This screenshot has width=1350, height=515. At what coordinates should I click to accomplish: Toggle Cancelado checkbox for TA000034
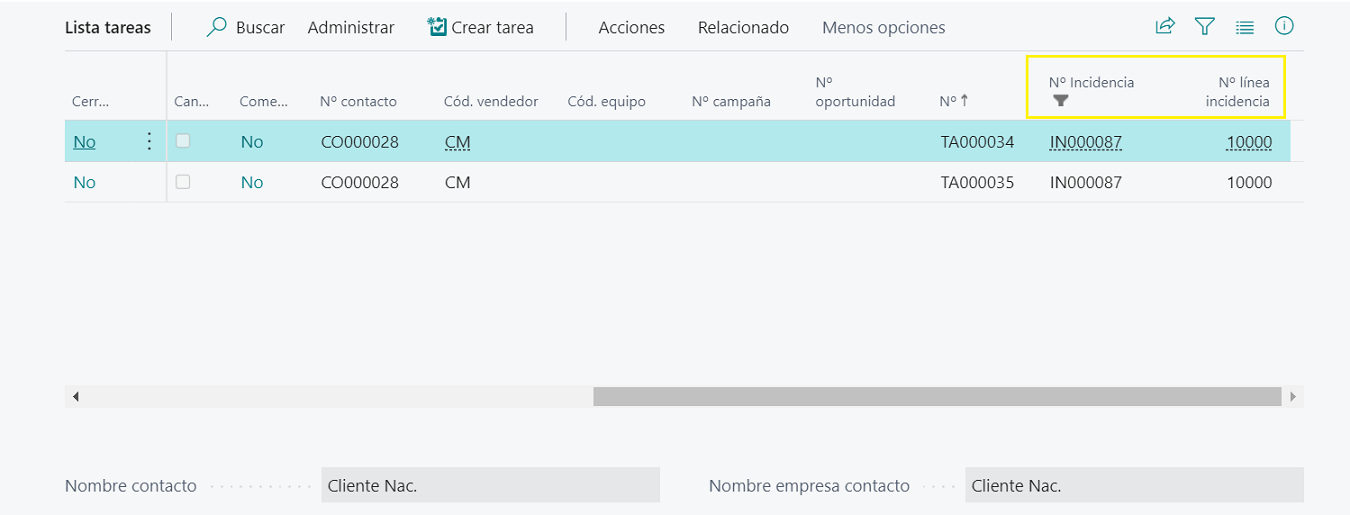pos(183,141)
